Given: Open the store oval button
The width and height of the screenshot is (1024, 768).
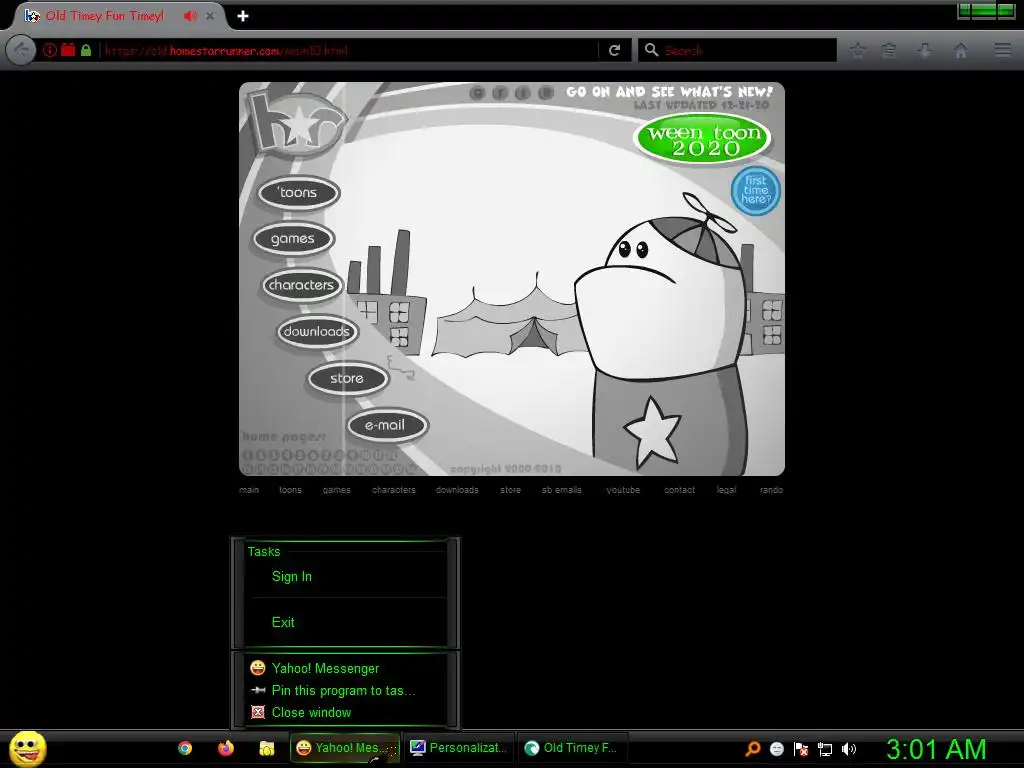Looking at the screenshot, I should 347,379.
